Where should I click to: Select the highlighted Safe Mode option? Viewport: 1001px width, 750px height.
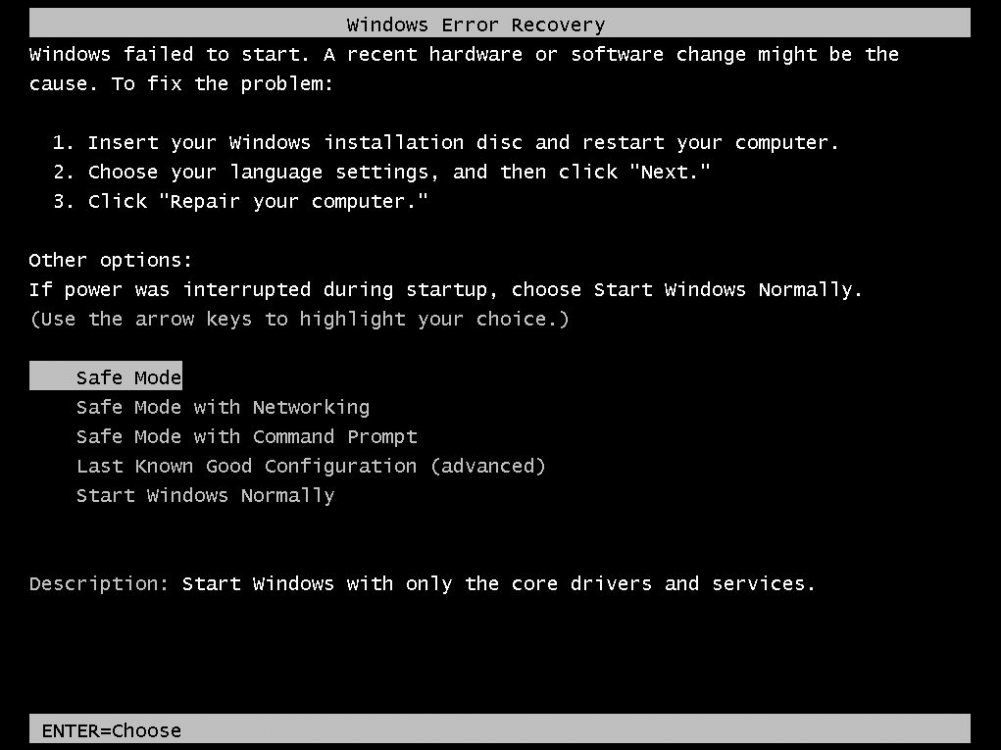[x=105, y=377]
